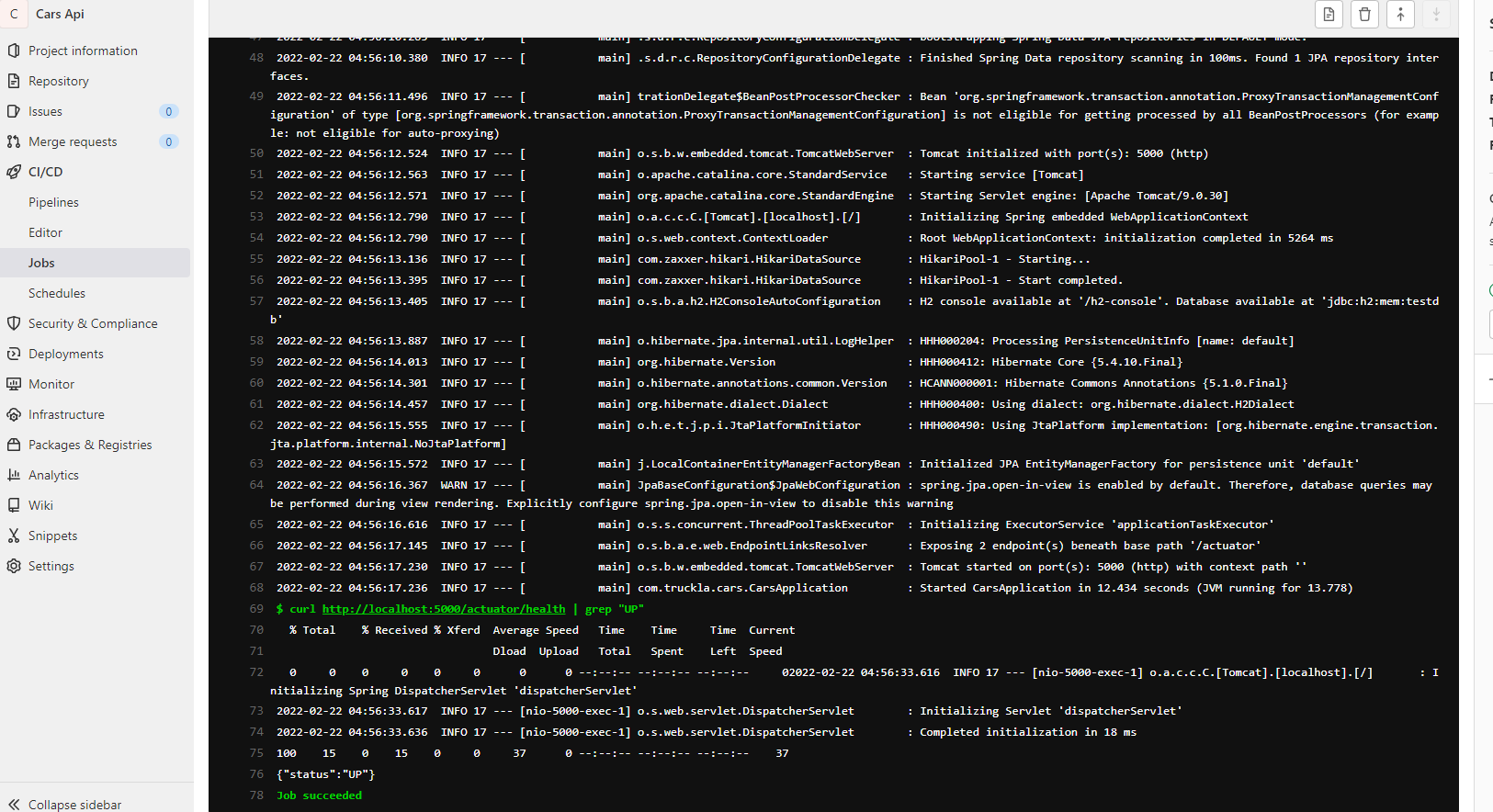Image resolution: width=1493 pixels, height=812 pixels.
Task: Click the Security & Compliance shield icon
Action: pyautogui.click(x=14, y=323)
